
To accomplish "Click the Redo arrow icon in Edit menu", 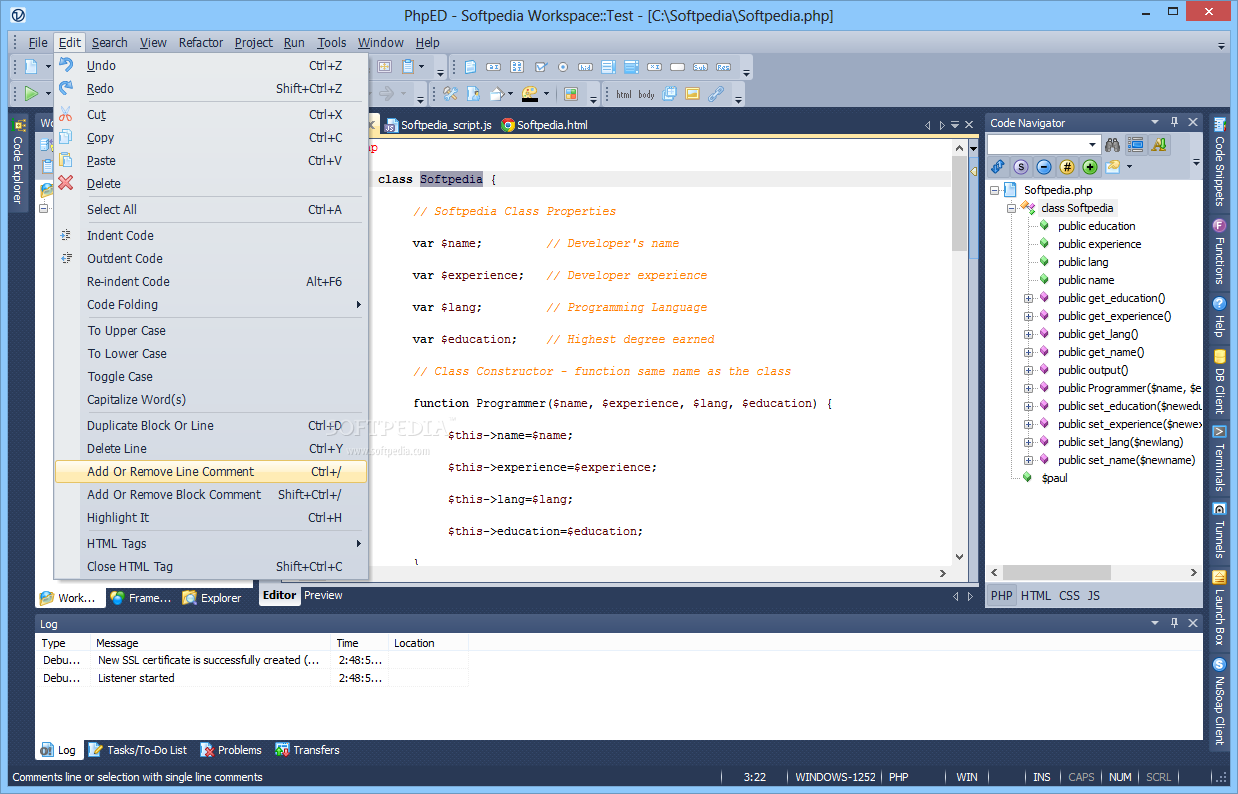I will click(66, 88).
